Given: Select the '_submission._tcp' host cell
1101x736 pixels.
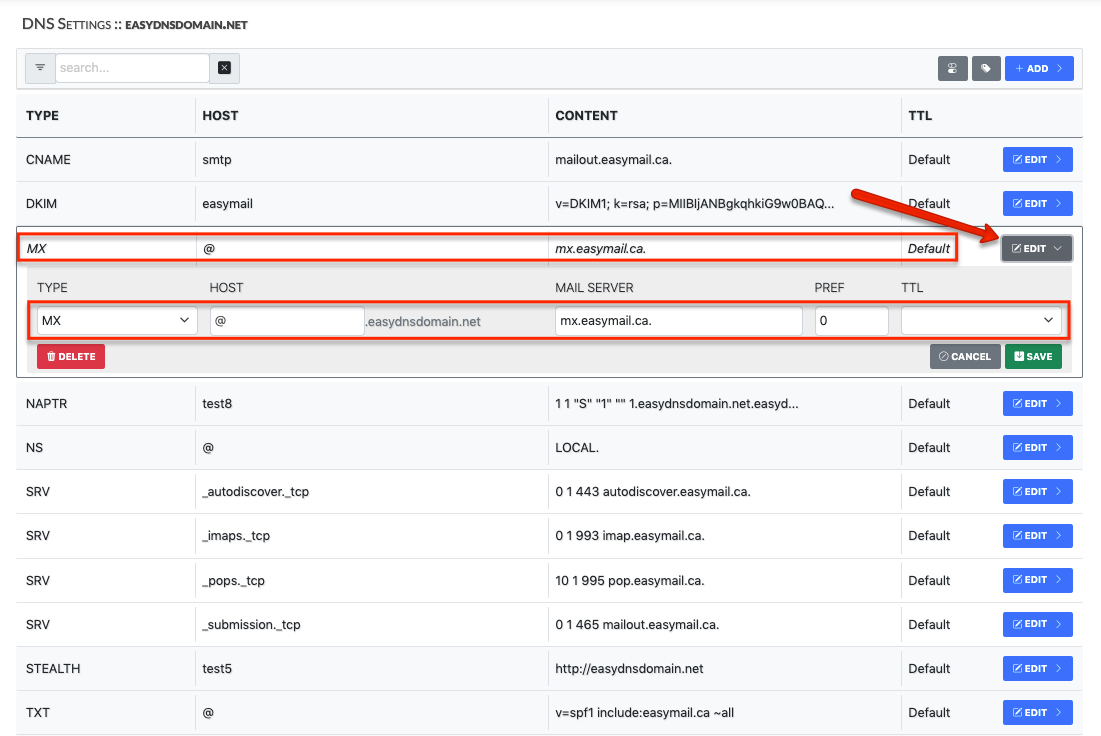Looking at the screenshot, I should (251, 624).
